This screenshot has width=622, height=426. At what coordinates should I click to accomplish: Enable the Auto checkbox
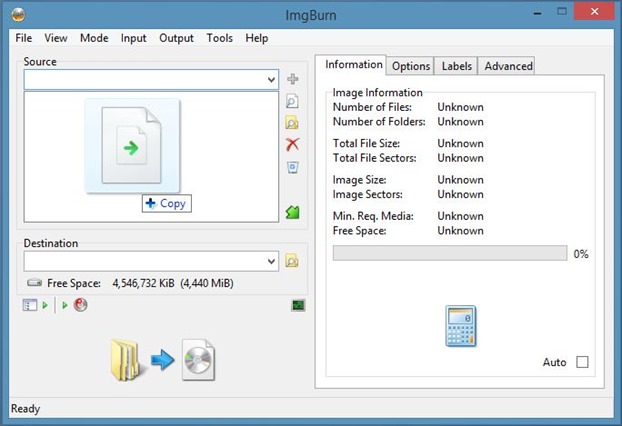[582, 362]
